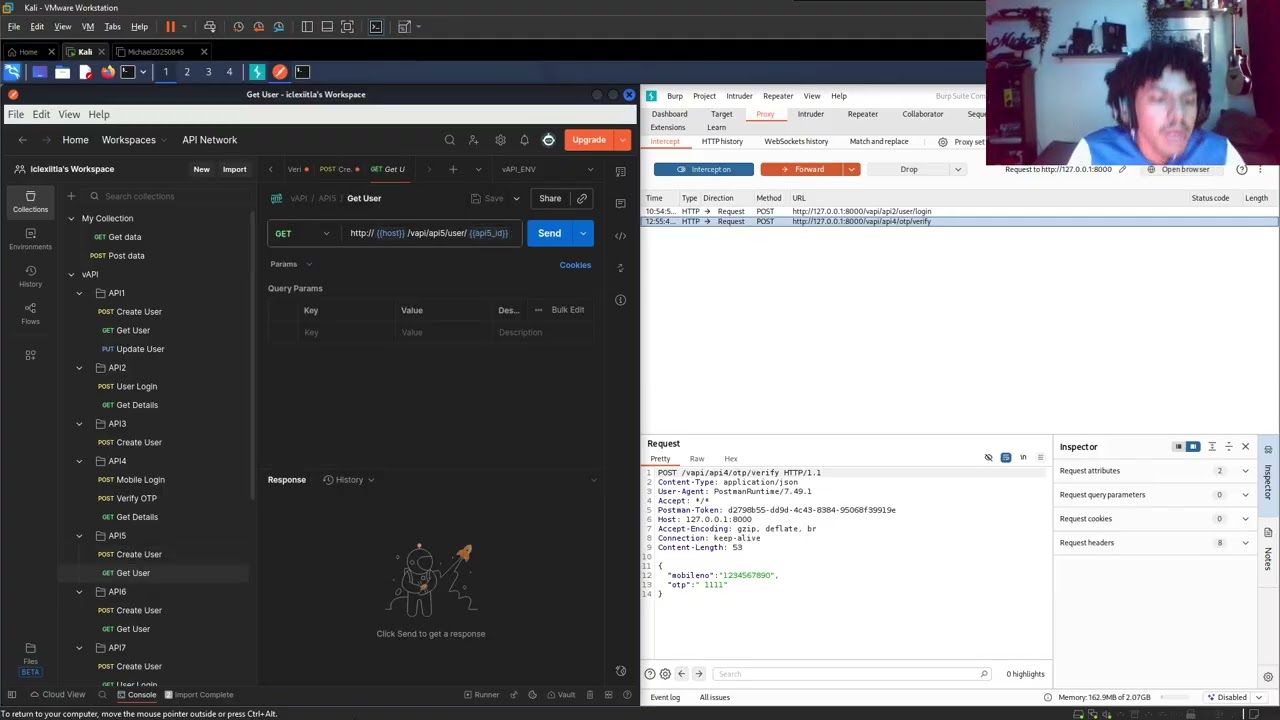The height and width of the screenshot is (720, 1280).
Task: Launch the terminal from the Kali taskbar
Action: [128, 72]
